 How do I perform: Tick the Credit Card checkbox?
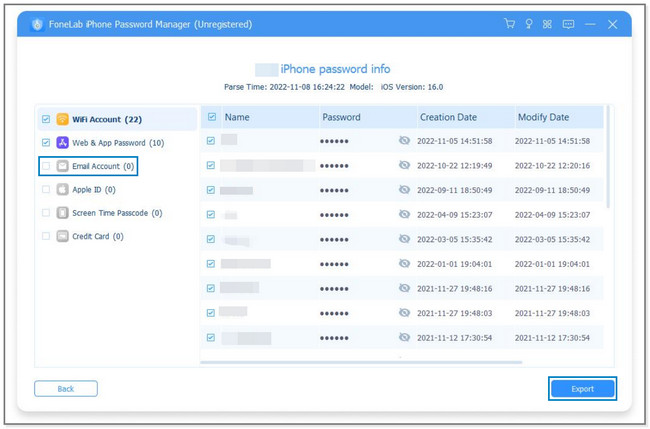(x=46, y=236)
